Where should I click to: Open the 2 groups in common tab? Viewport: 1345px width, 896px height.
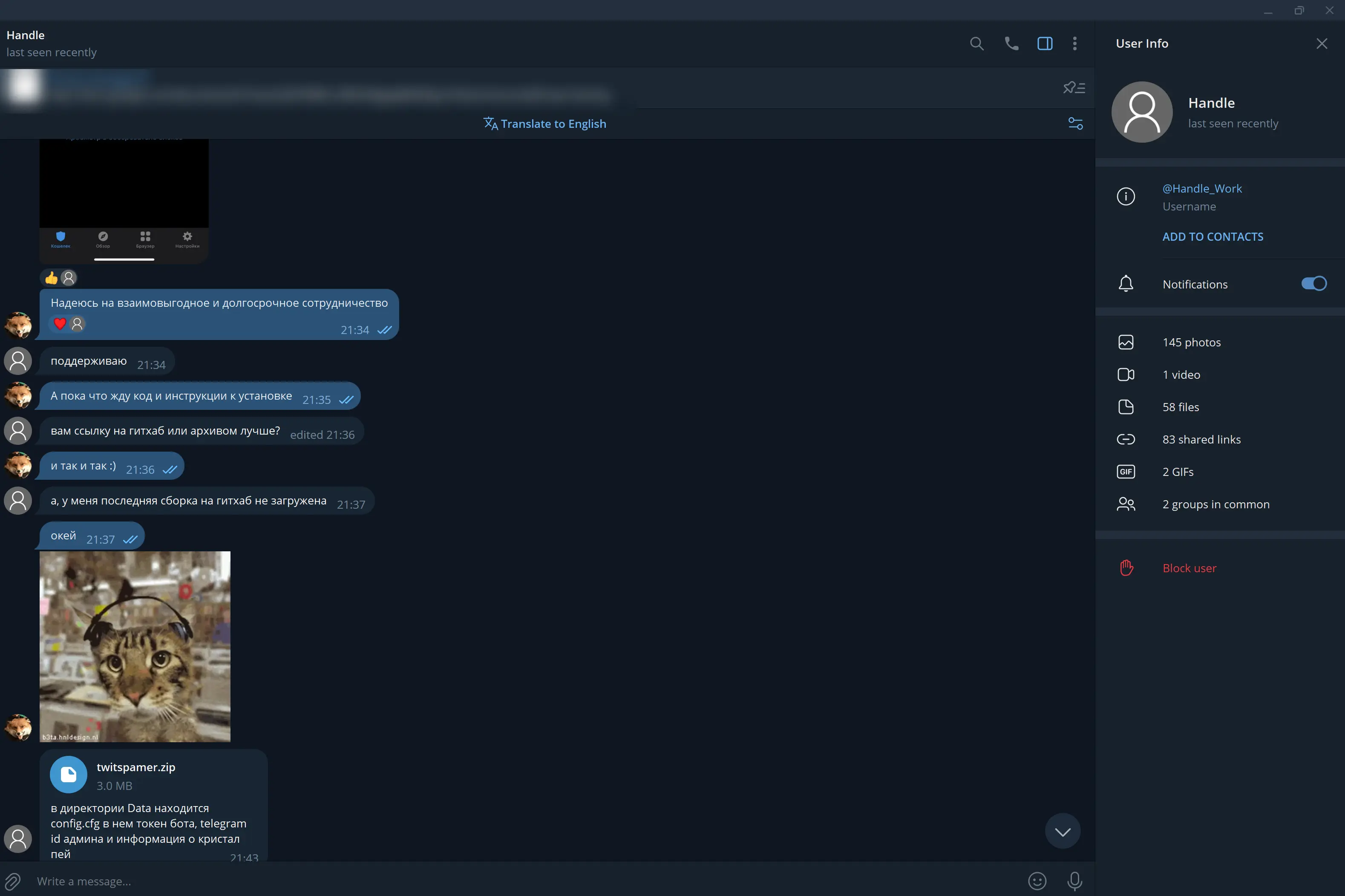coord(1216,503)
